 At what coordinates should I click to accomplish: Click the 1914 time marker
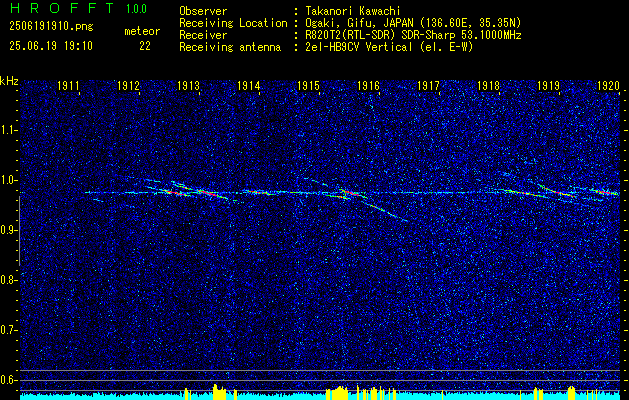(x=248, y=86)
